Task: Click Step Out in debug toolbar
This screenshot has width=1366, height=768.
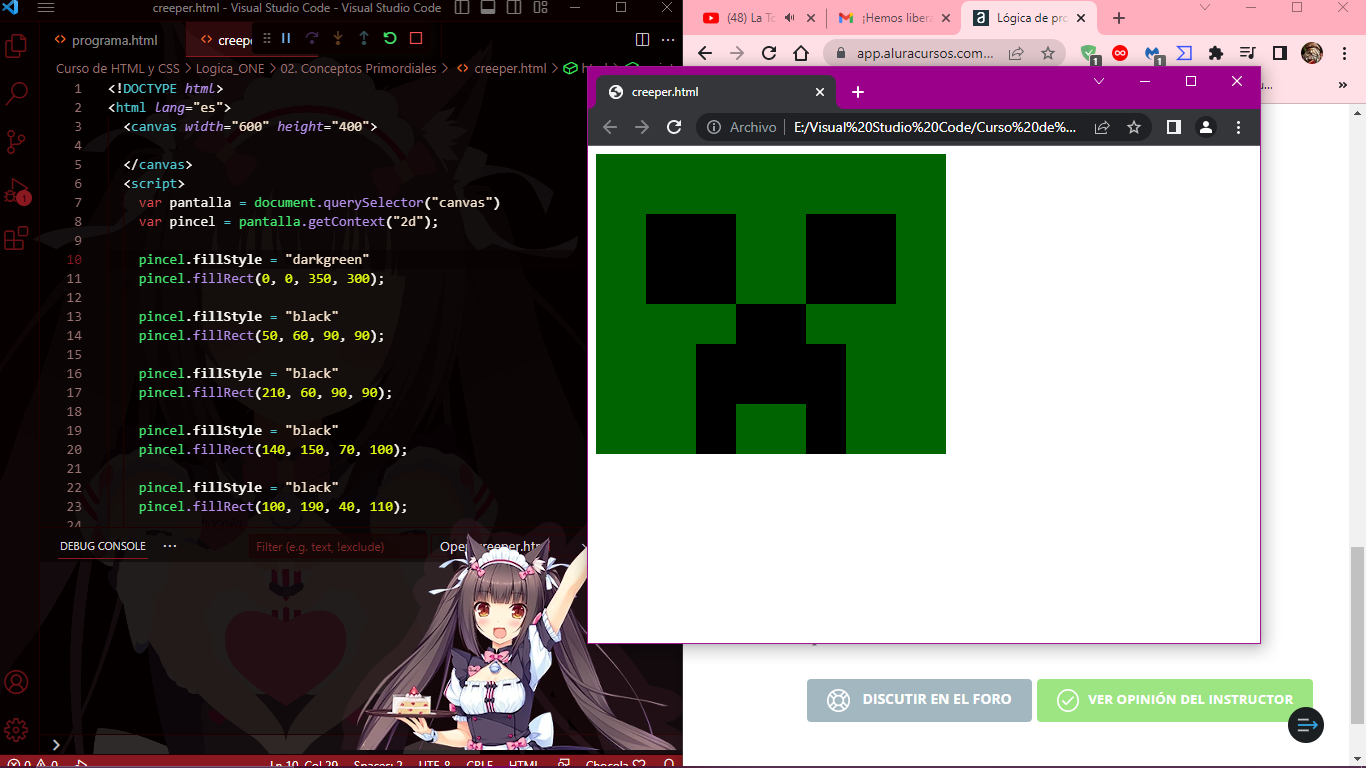Action: [364, 39]
